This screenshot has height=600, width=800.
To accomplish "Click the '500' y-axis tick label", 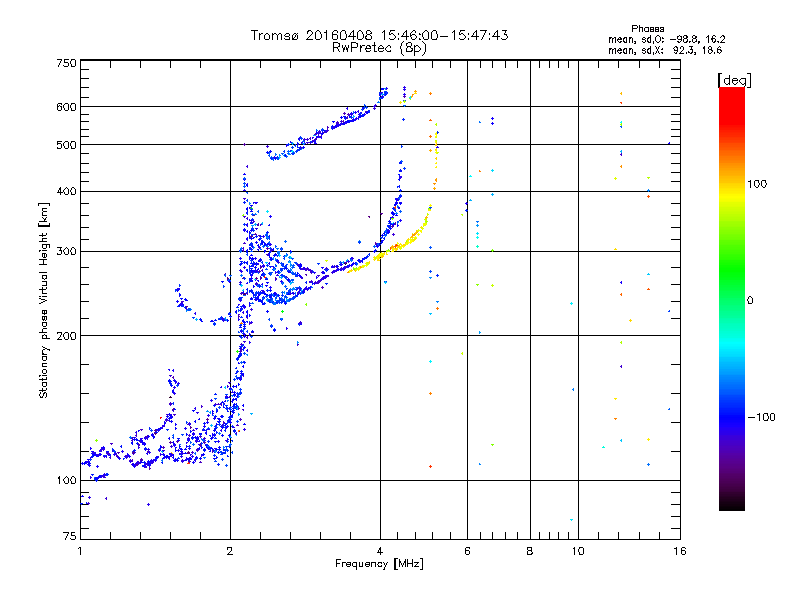I will (x=66, y=145).
